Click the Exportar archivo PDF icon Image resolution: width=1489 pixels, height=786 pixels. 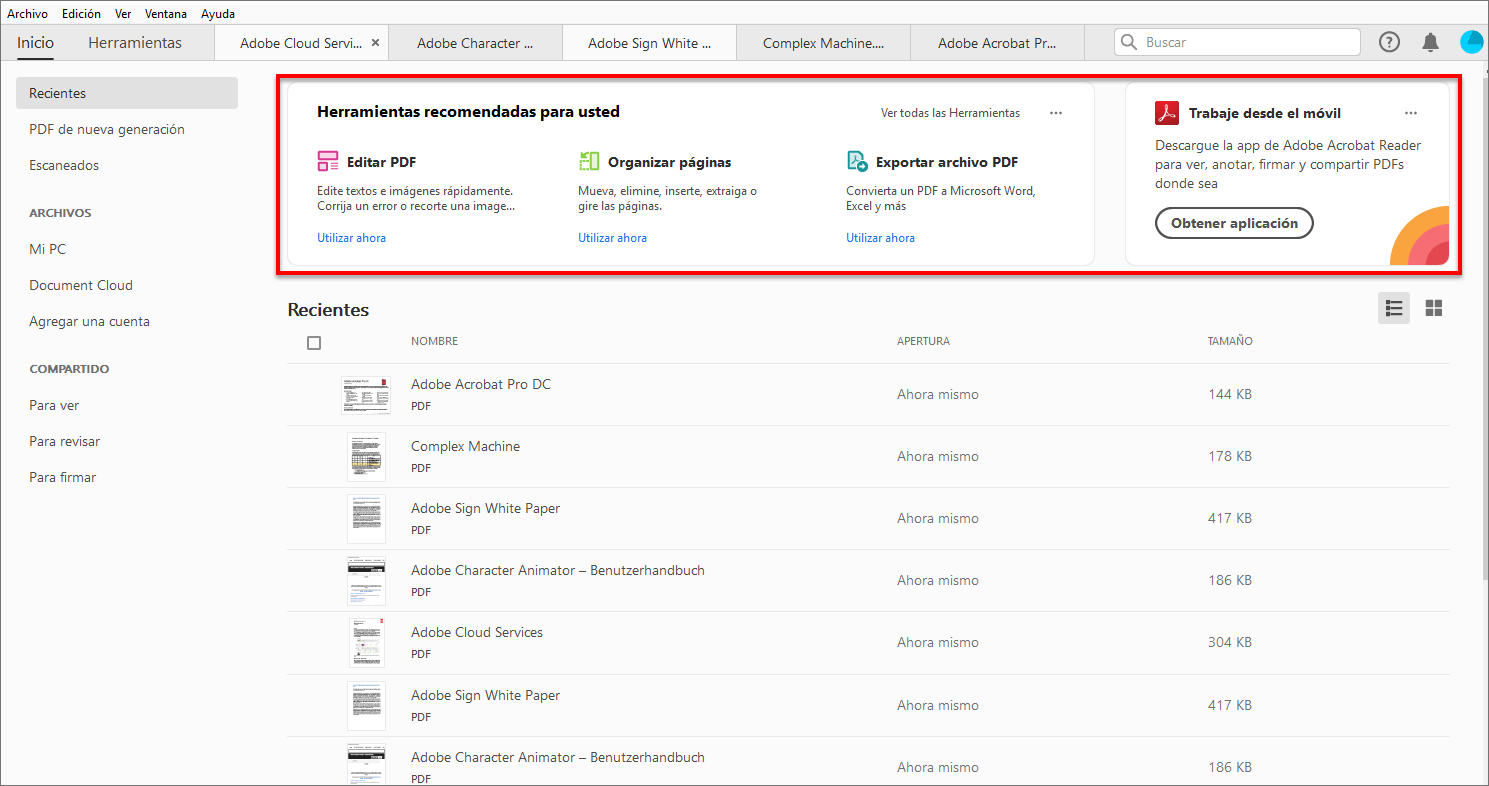[x=857, y=162]
